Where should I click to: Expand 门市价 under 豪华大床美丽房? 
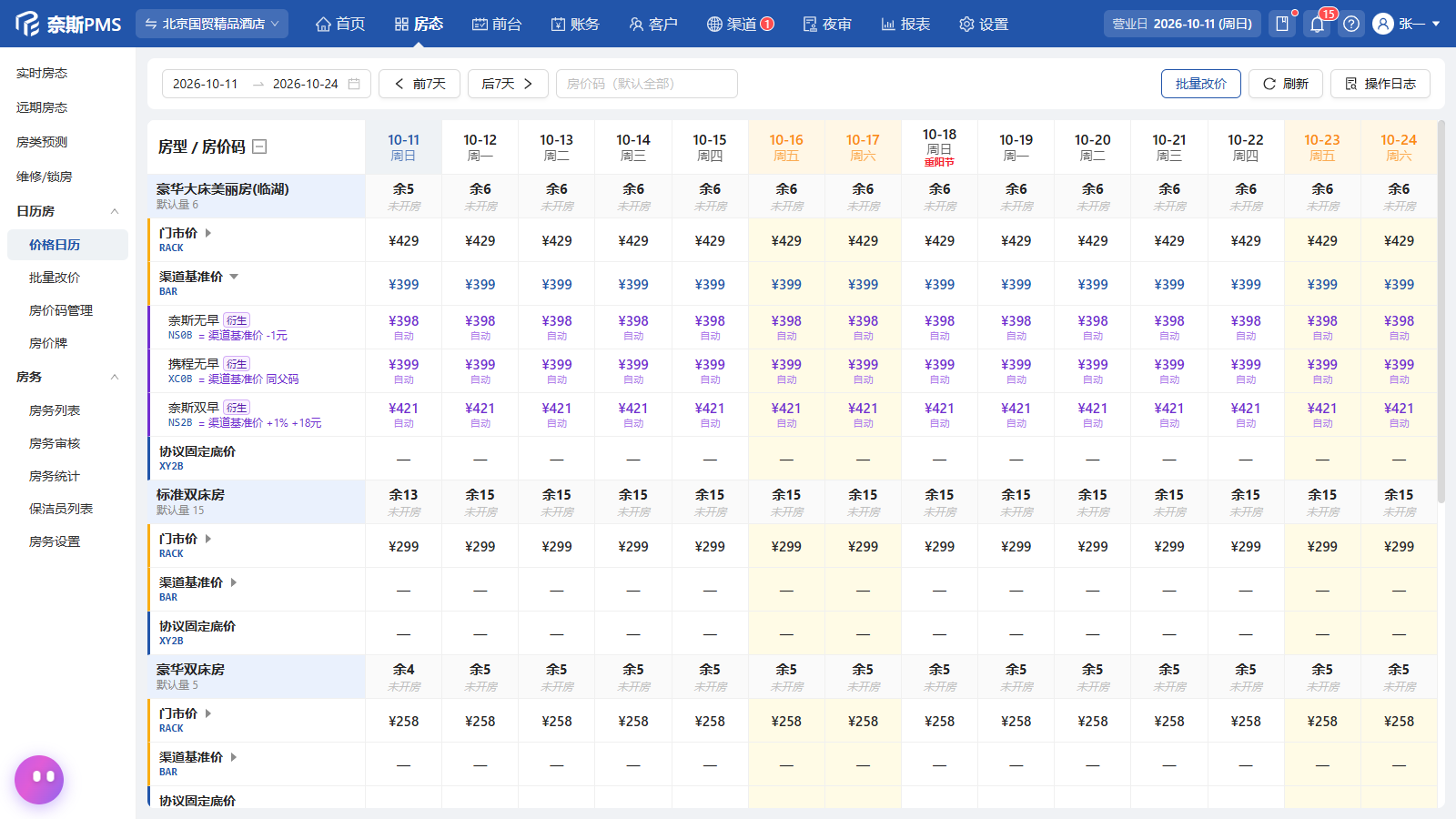coord(208,233)
